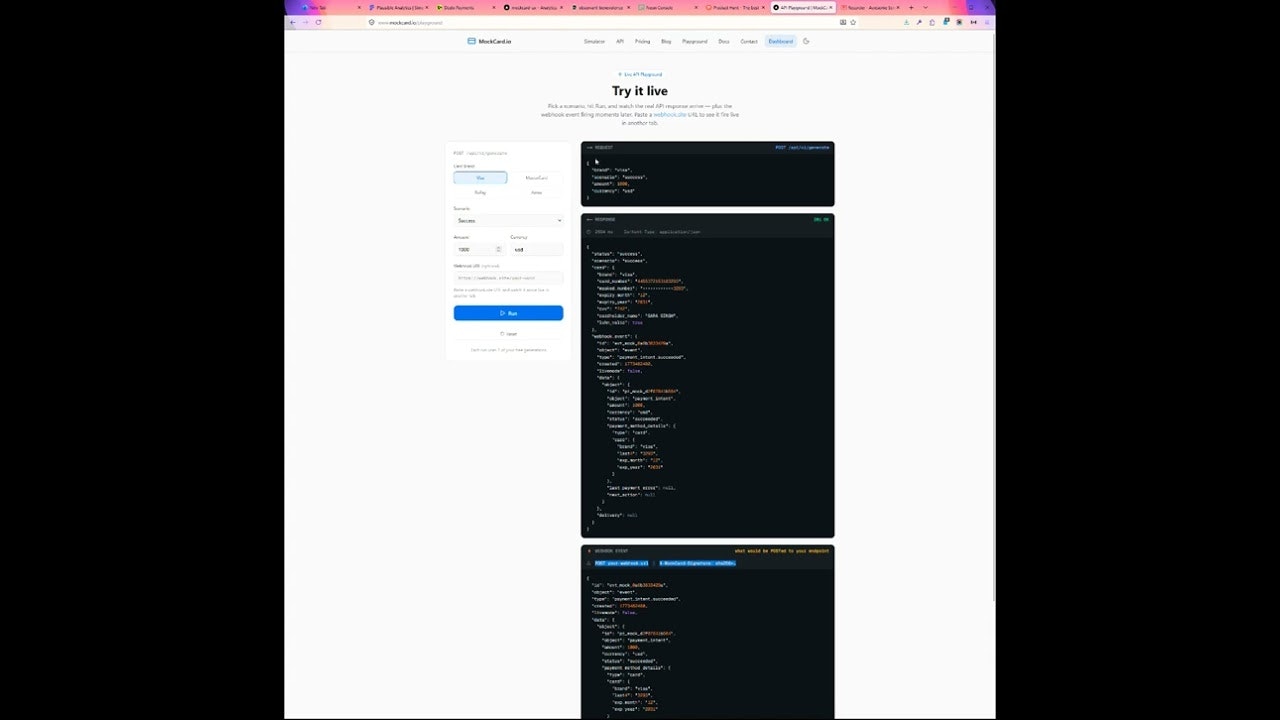Select the MasterCard card brand
The width and height of the screenshot is (1280, 720).
(x=537, y=177)
